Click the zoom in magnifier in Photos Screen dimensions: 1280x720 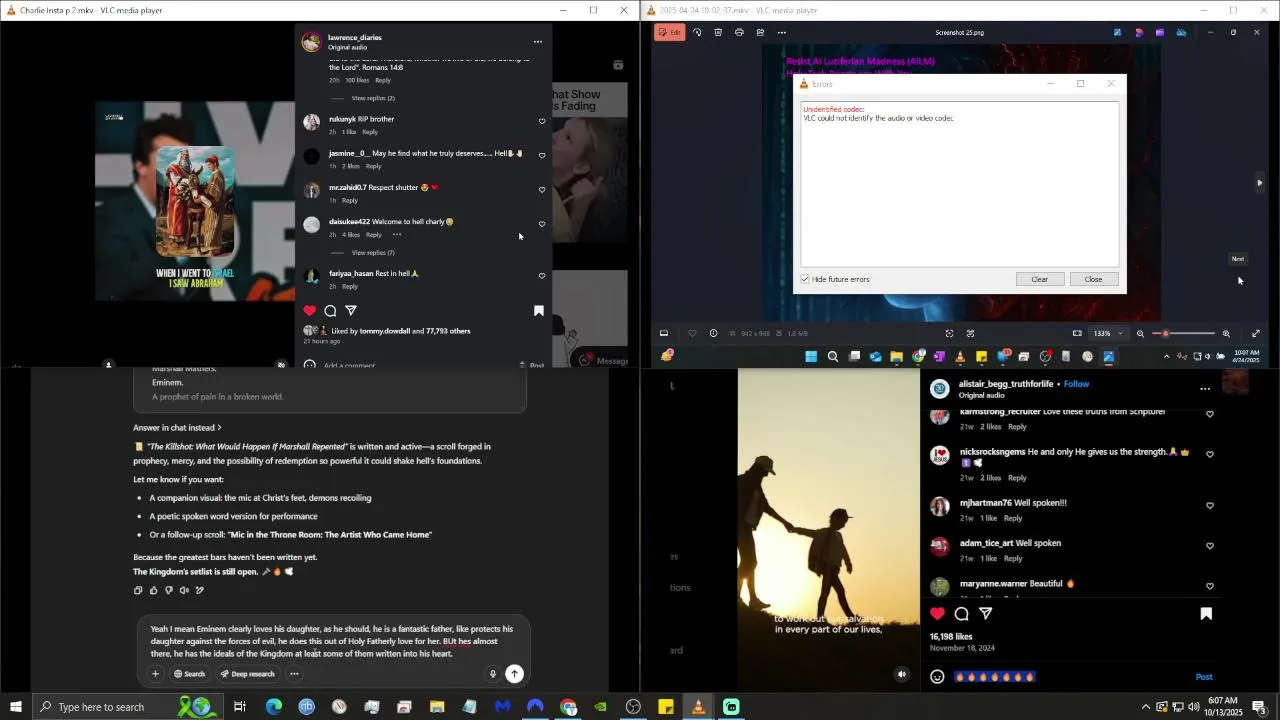point(1226,333)
